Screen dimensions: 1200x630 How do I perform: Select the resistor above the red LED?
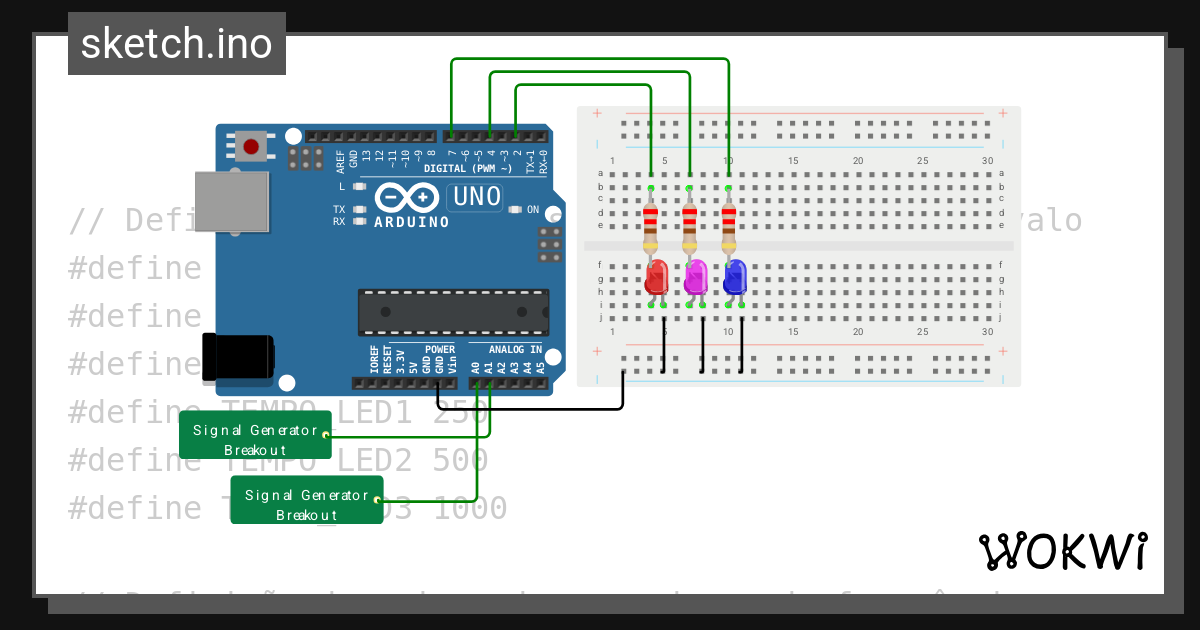[651, 226]
